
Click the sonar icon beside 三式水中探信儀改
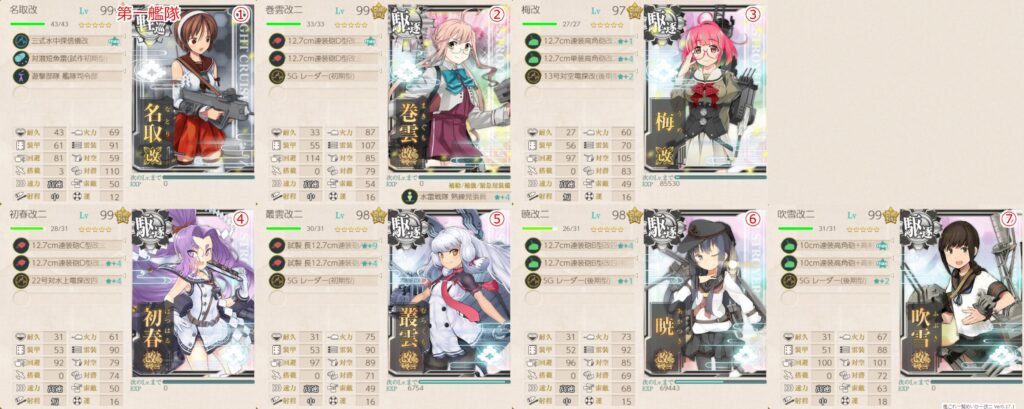(22, 41)
